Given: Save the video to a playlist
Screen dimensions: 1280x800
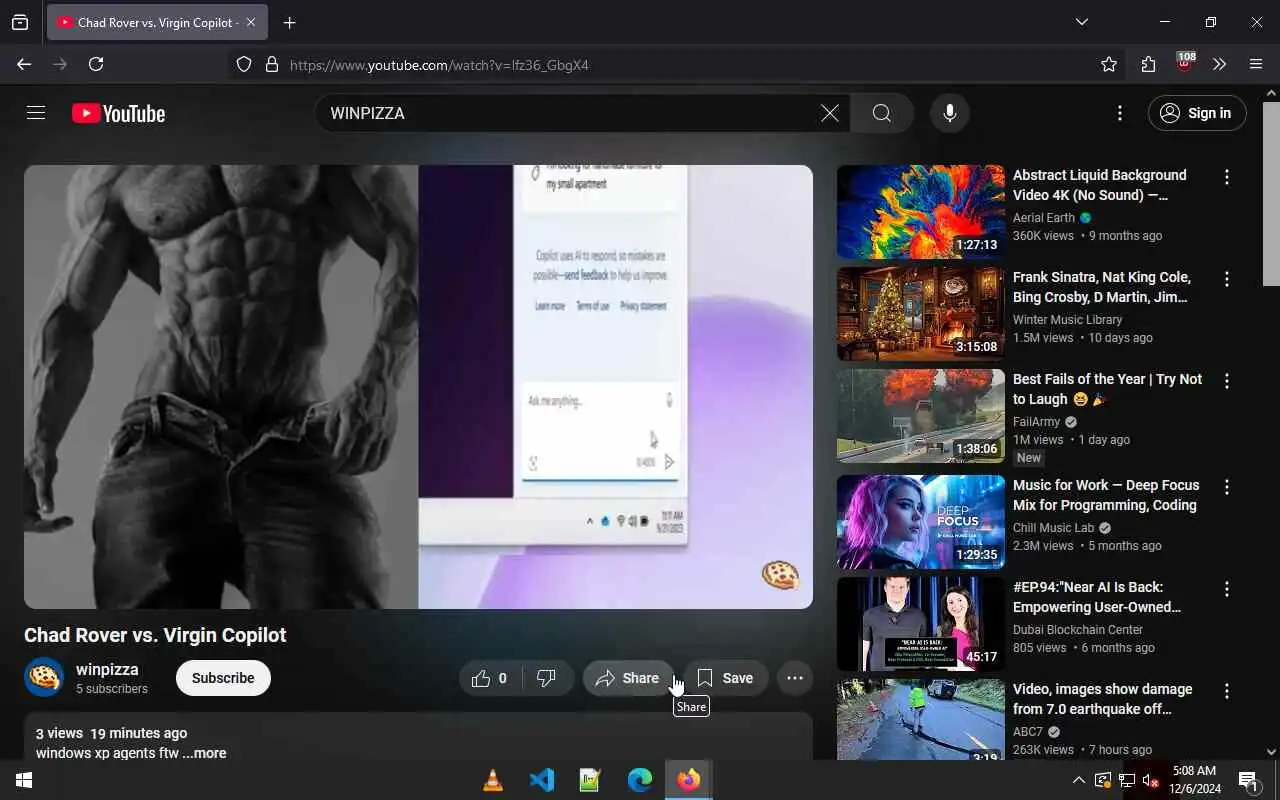Looking at the screenshot, I should click(x=725, y=678).
